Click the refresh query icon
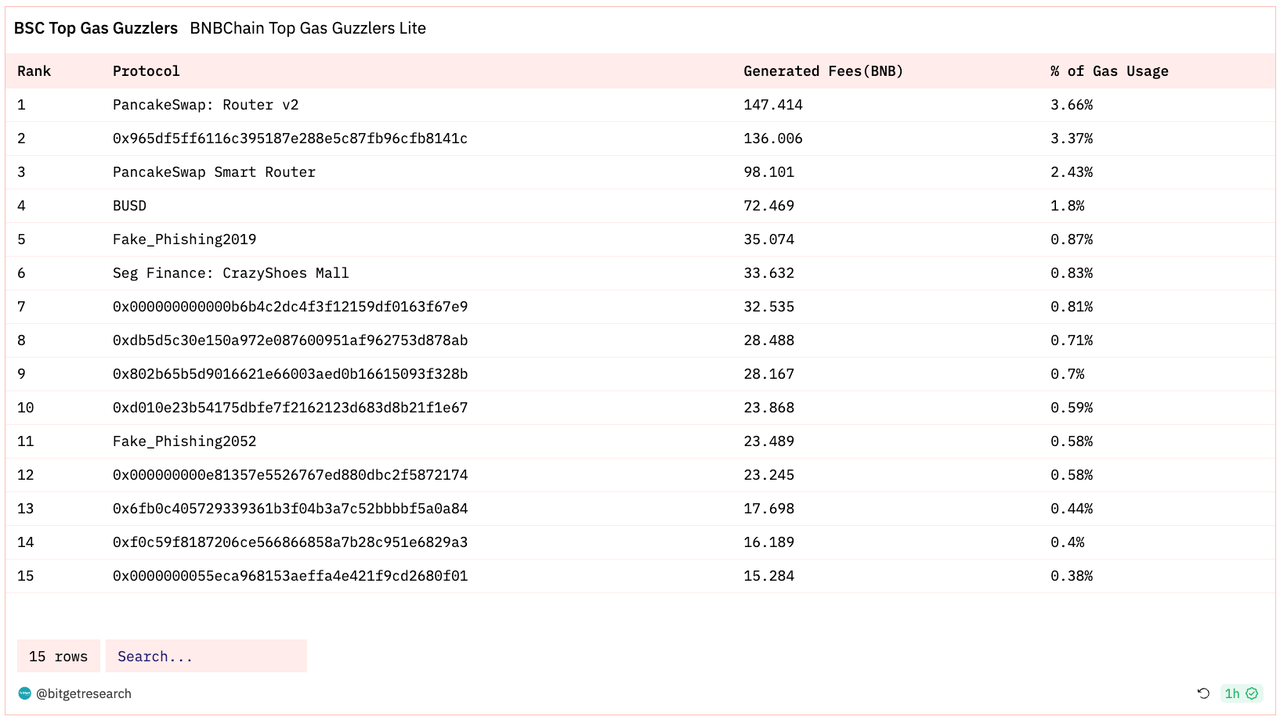1280x720 pixels. [1203, 693]
